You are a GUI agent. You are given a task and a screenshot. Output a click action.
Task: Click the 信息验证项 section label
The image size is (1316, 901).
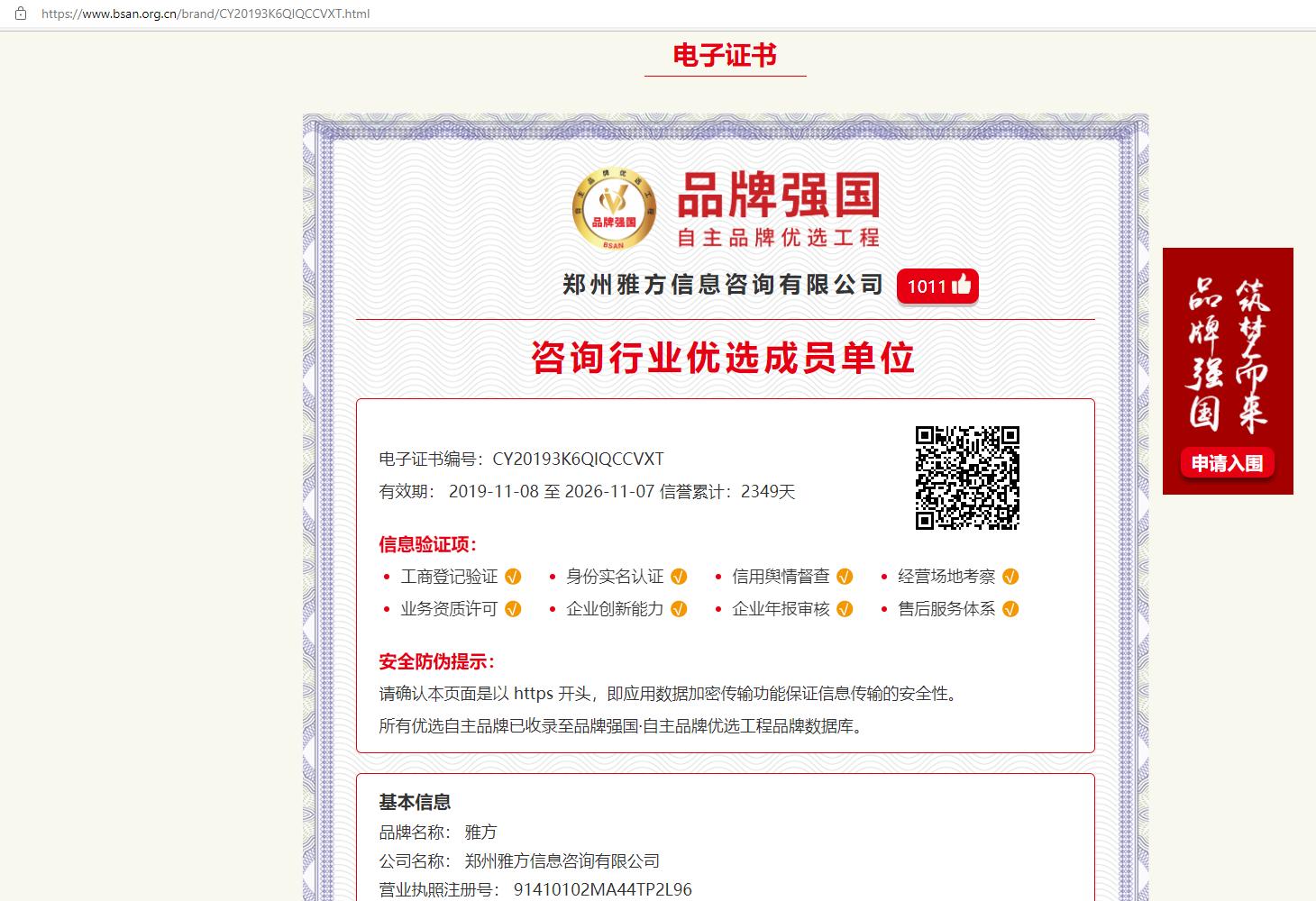(428, 544)
